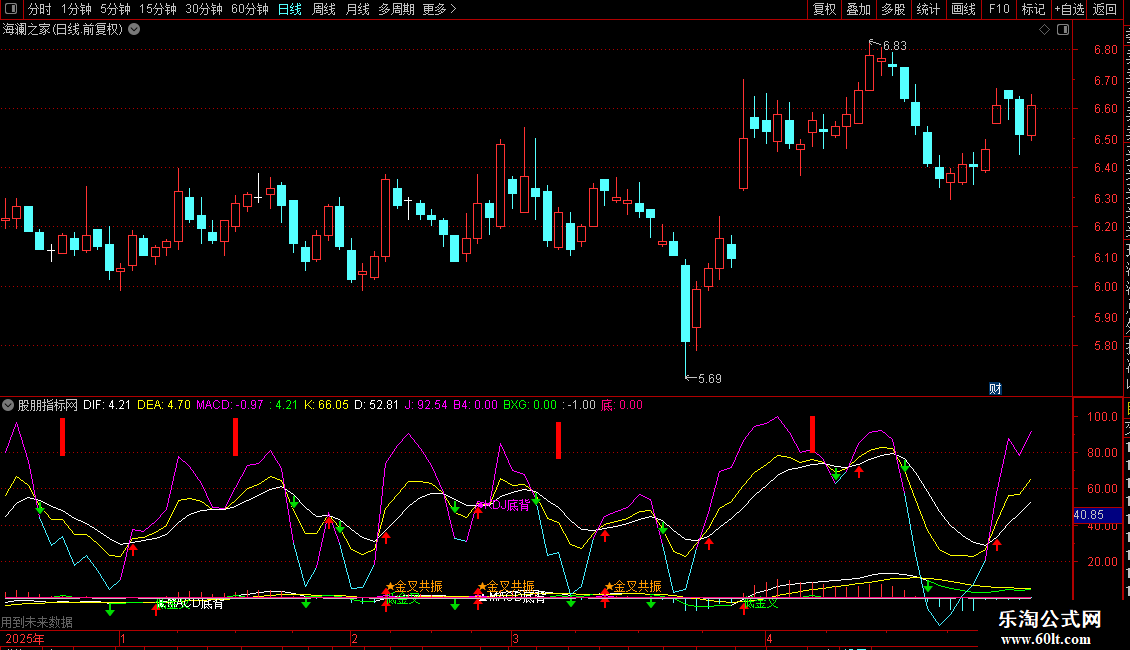Screen dimensions: 1130x650
Task: Click the 海澜之家(日线.前复权) chart title
Action: click(63, 30)
